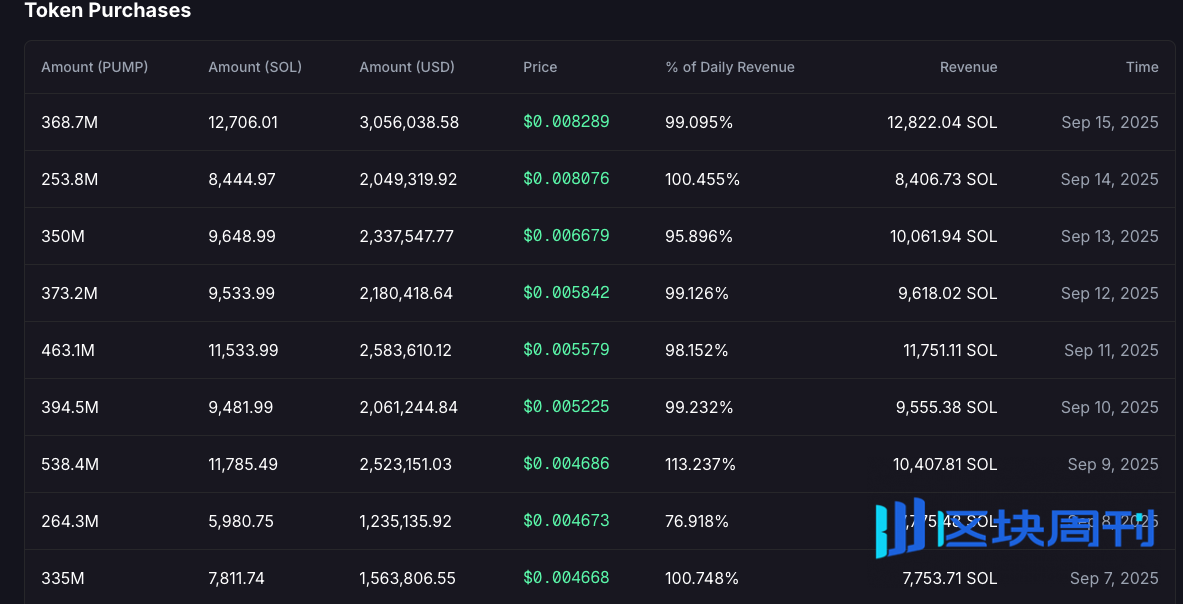Select the $0.008076 price value
The image size is (1183, 604).
point(566,179)
